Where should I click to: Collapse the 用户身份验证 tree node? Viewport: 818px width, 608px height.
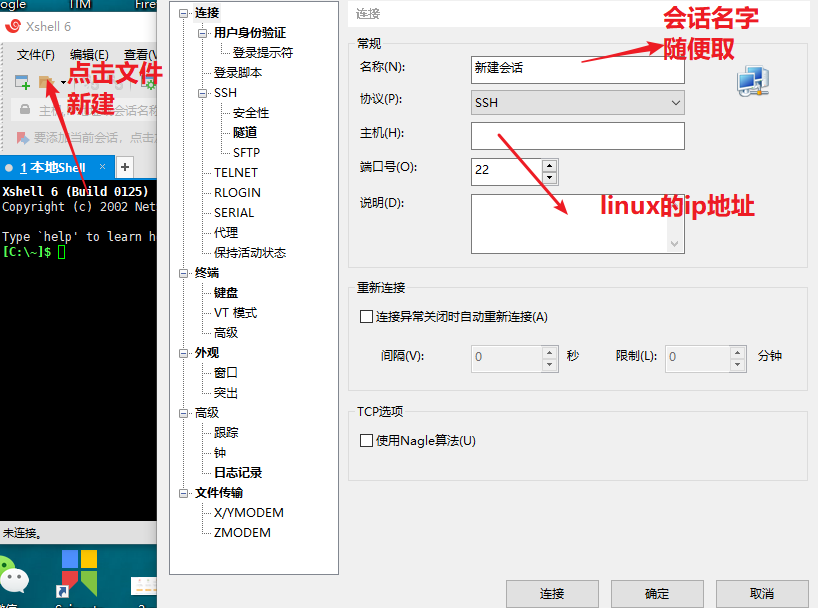pos(202,33)
